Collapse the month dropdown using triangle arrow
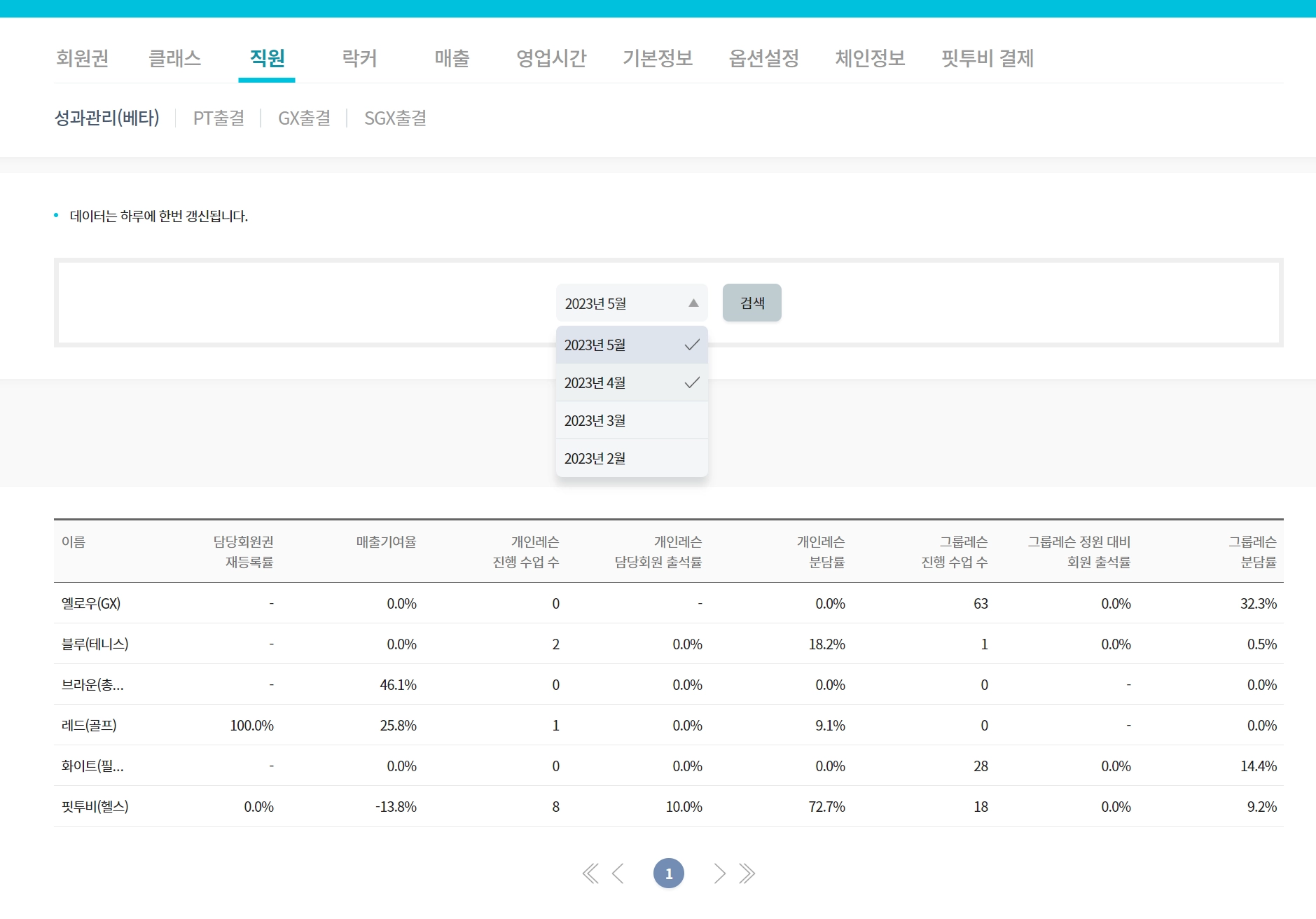This screenshot has width=1316, height=919. coord(693,303)
